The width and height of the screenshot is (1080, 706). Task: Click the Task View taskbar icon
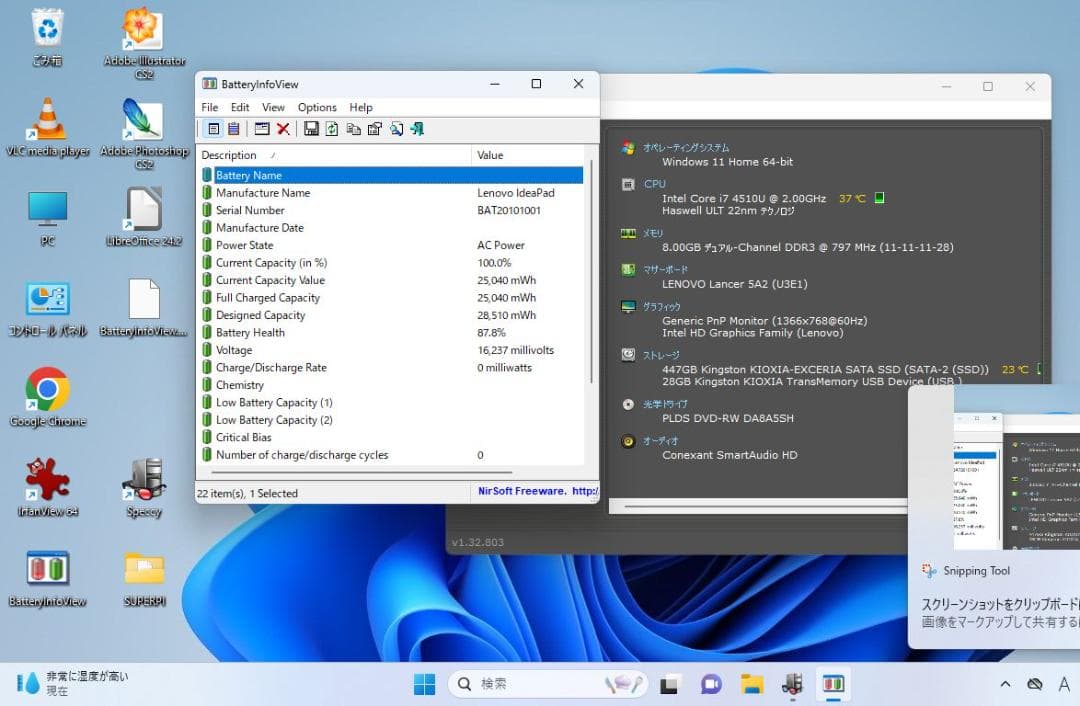tap(669, 684)
